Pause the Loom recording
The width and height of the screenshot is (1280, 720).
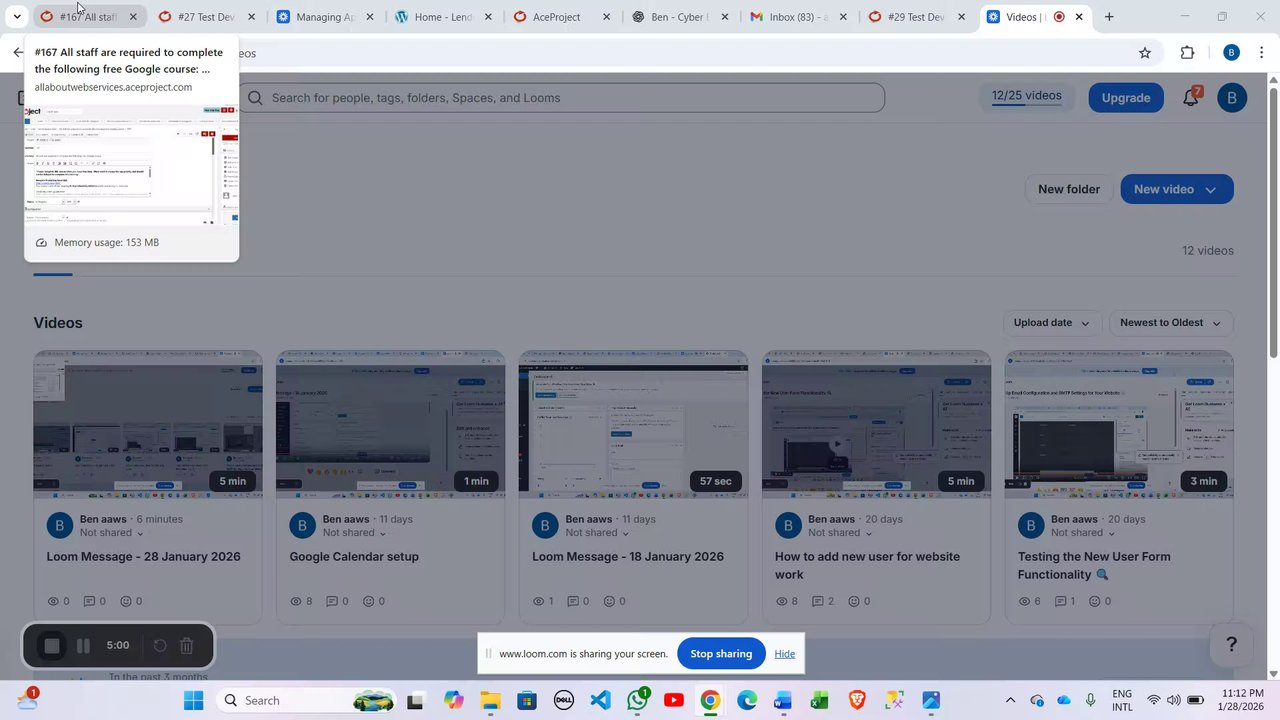pos(84,646)
